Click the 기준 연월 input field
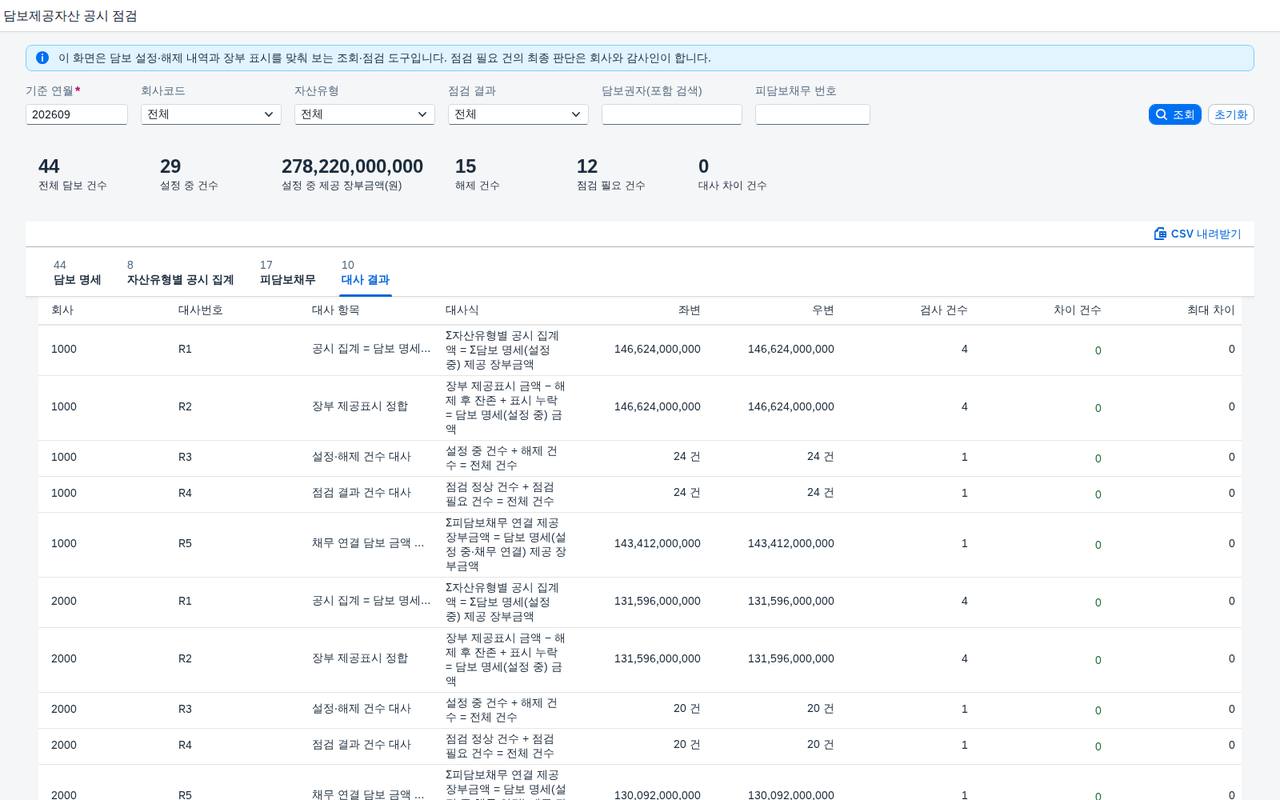 77,115
